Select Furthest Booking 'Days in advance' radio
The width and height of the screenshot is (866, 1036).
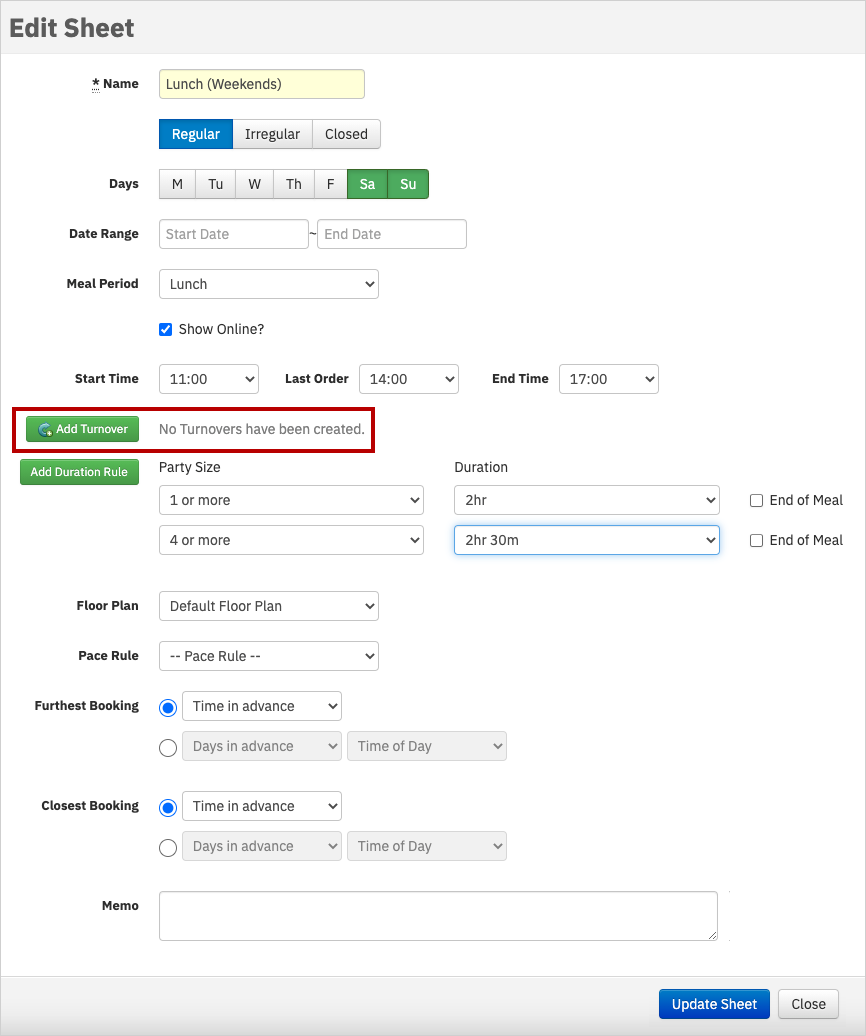[168, 747]
